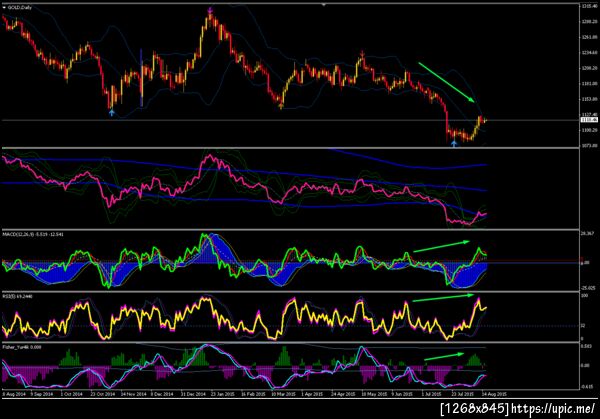Select the purple vertical line on the price chart
The height and width of the screenshot is (419, 600).
click(x=141, y=78)
